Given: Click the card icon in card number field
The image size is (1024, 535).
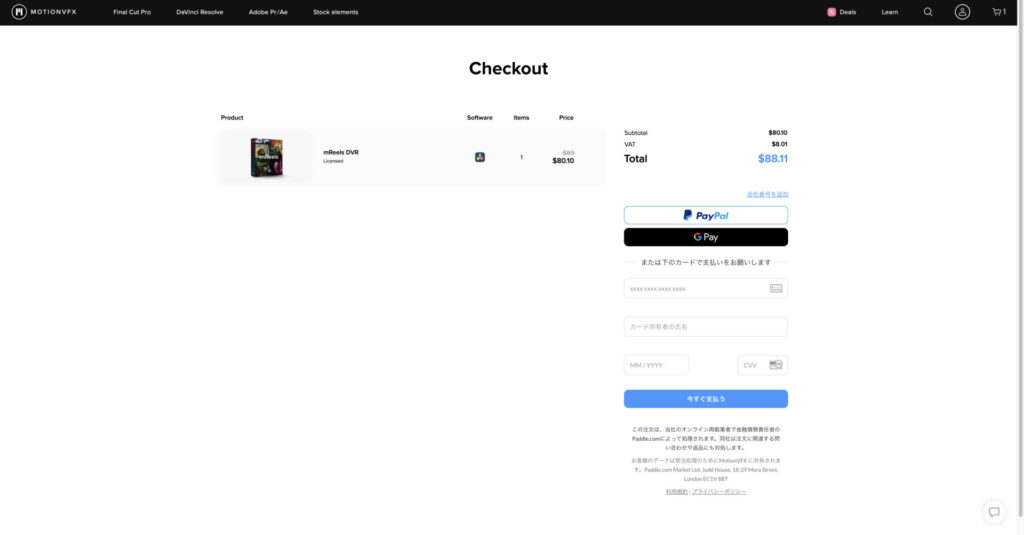Looking at the screenshot, I should 776,288.
